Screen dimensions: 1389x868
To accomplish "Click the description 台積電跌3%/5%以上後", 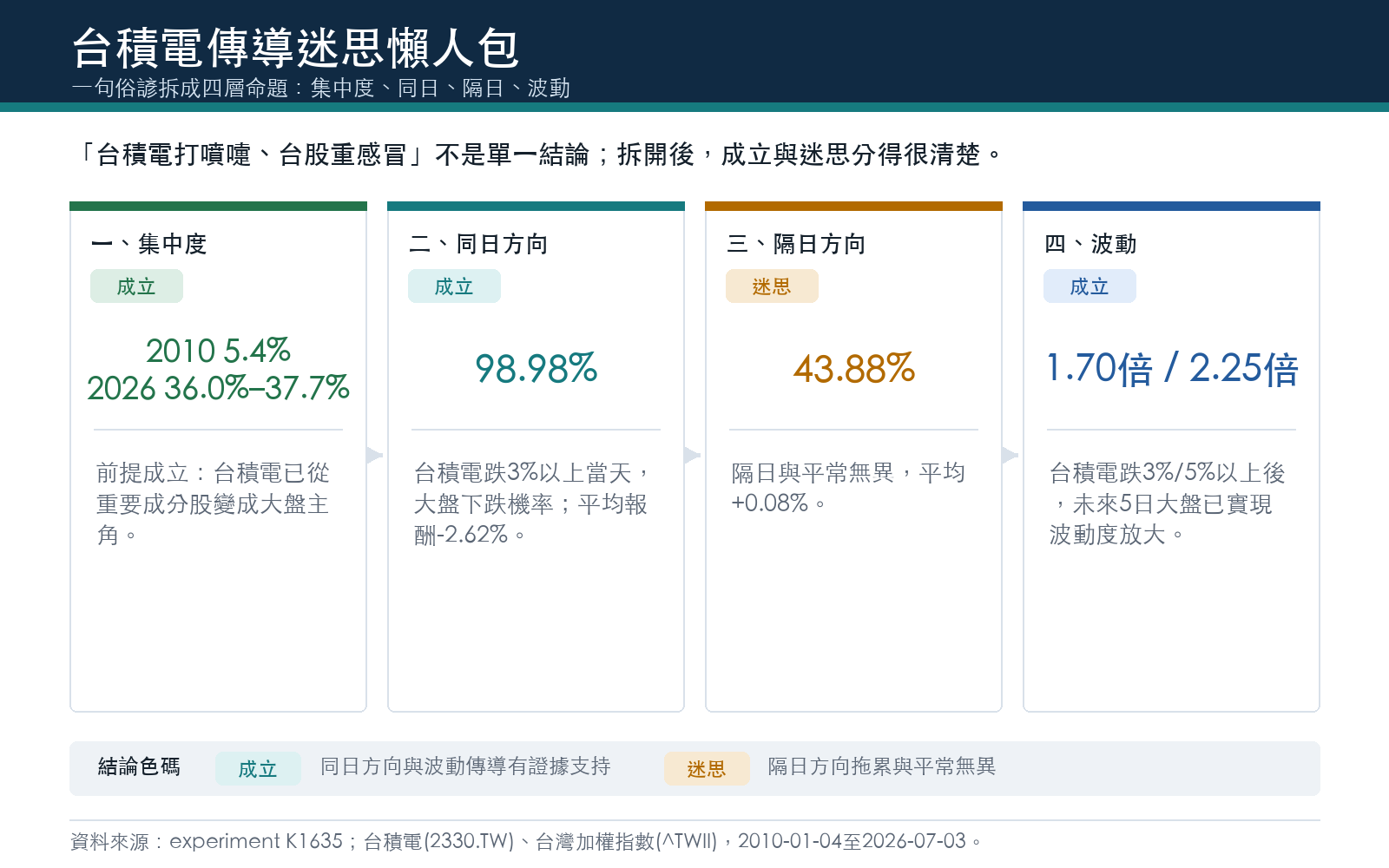I will (x=1168, y=503).
